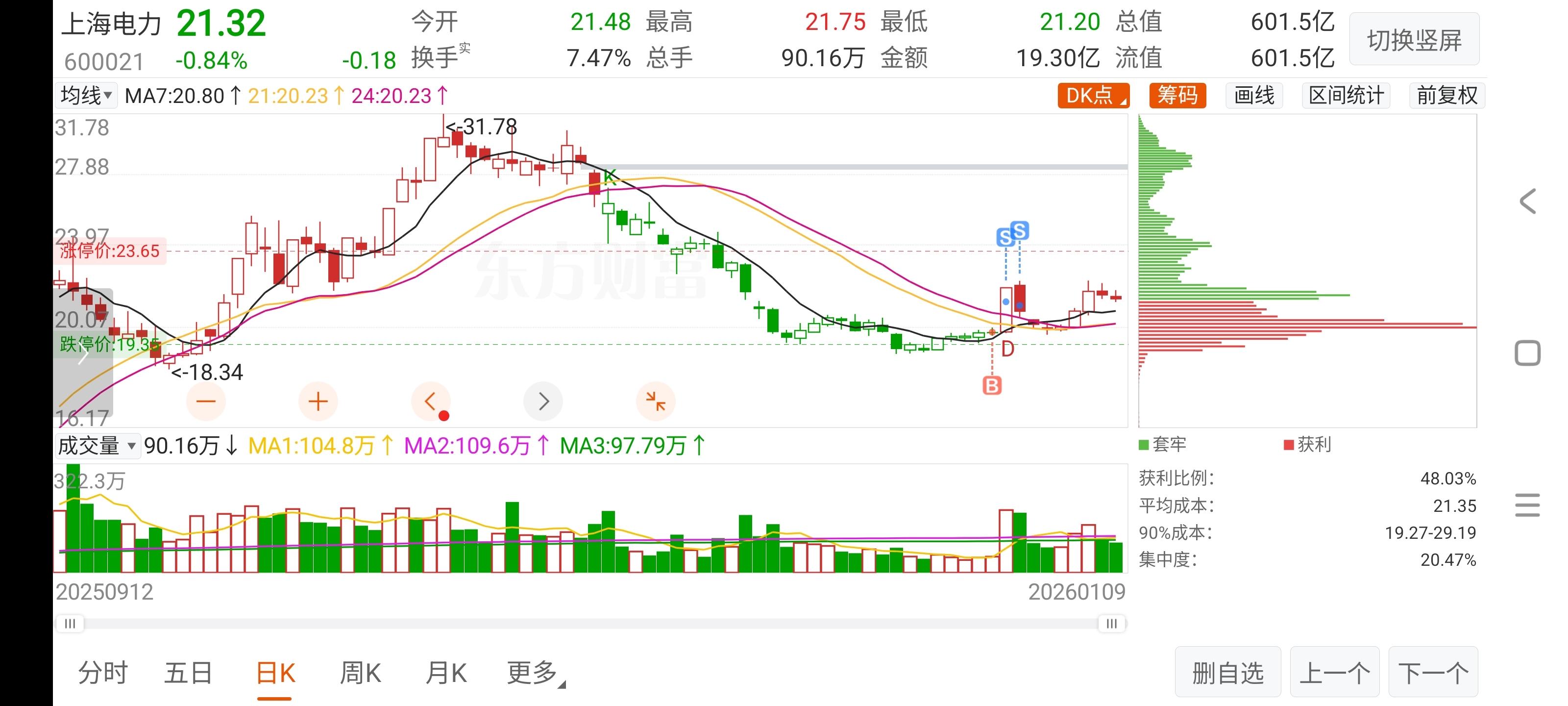Toggle the DK点 indicator
Screen dimensions: 1568x706
[1093, 96]
